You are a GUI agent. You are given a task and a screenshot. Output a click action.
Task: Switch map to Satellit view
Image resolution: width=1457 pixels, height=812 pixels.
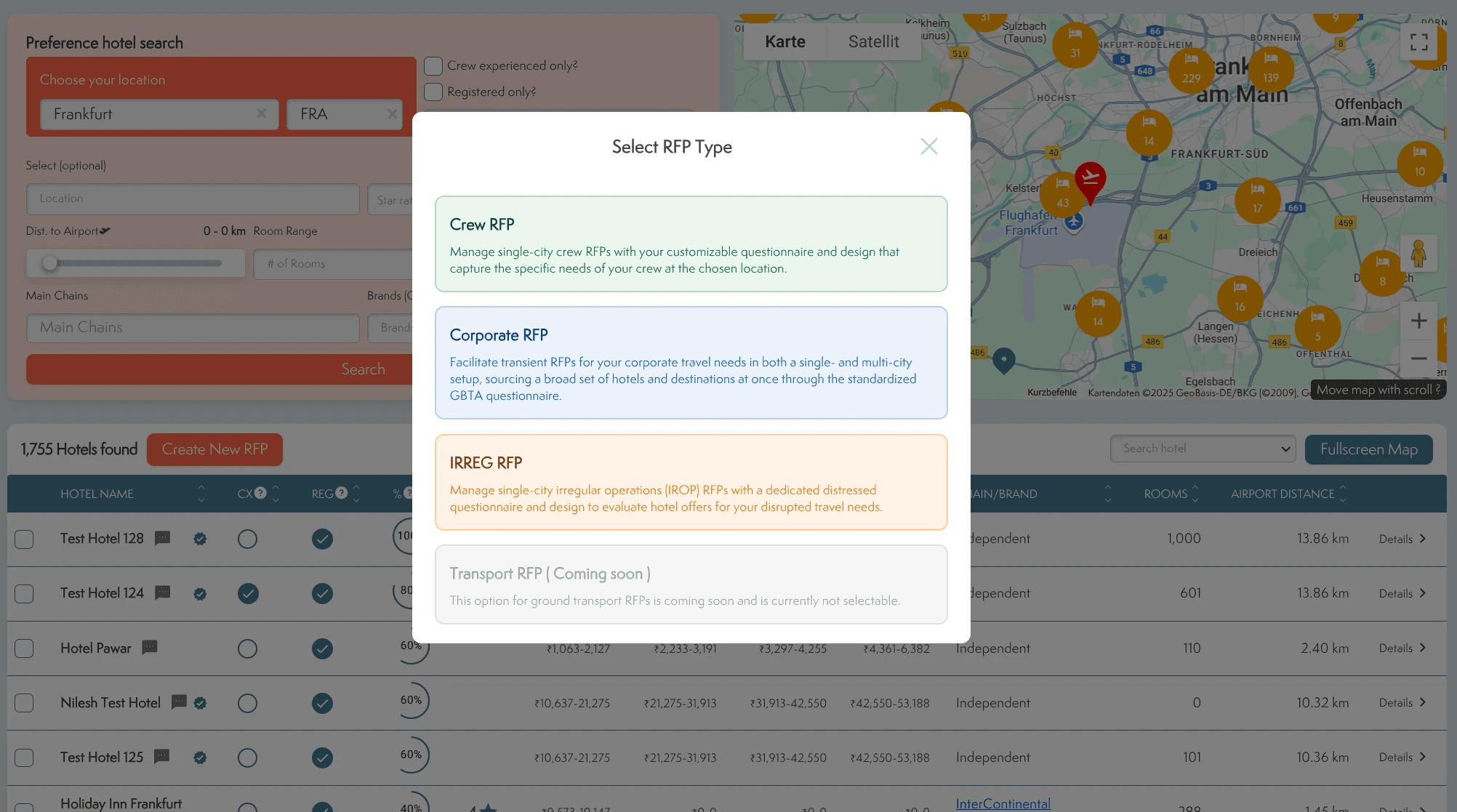(x=873, y=42)
